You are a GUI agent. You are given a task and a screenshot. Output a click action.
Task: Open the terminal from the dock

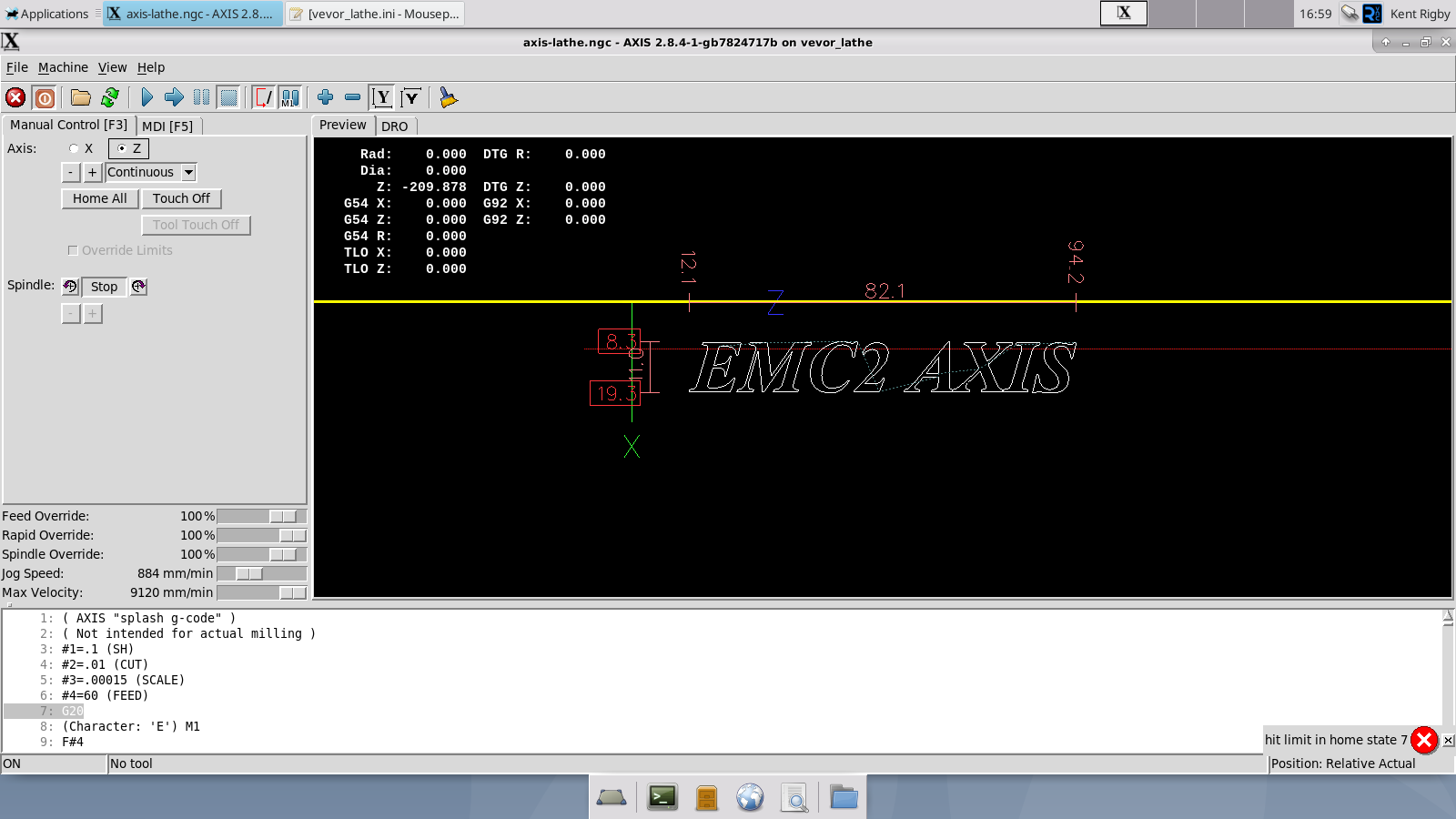pyautogui.click(x=662, y=798)
